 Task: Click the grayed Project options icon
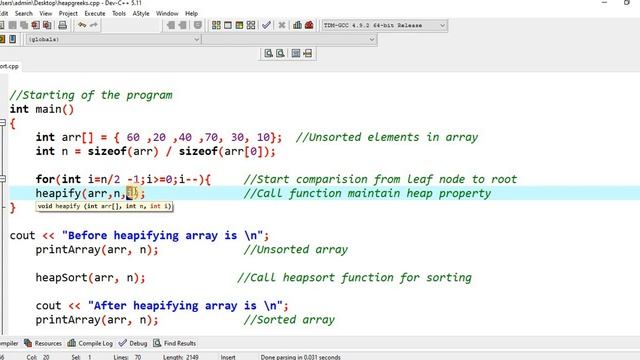point(198,25)
